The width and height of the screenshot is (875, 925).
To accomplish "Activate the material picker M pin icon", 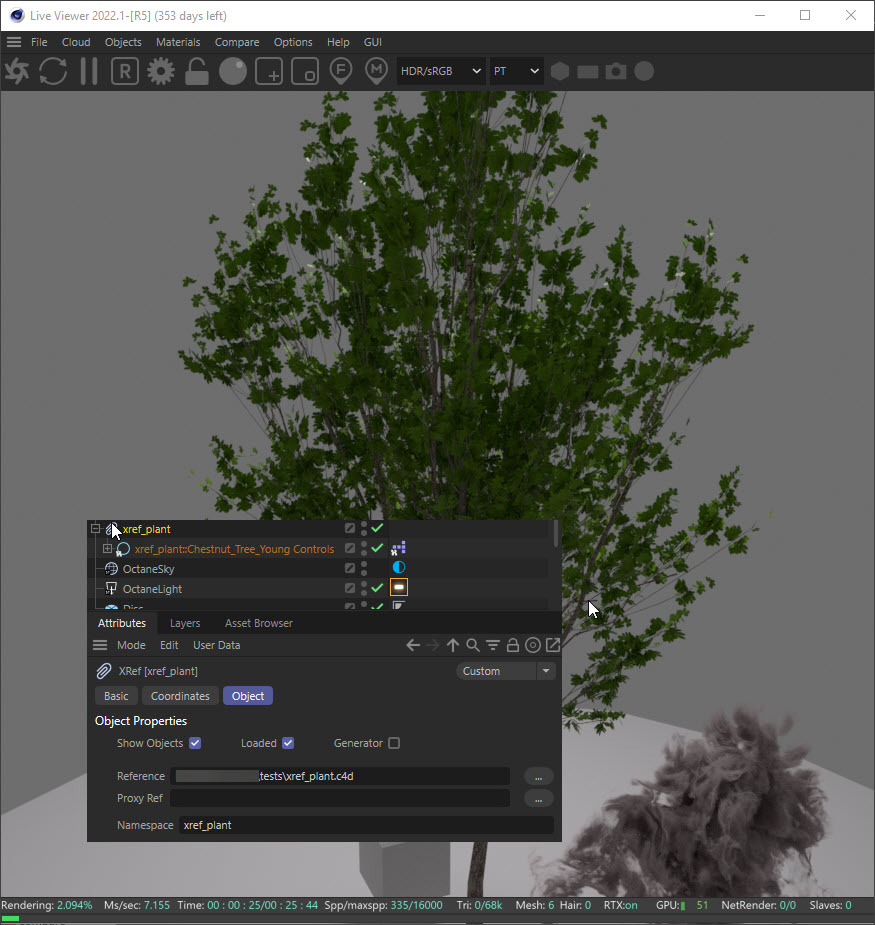I will (x=376, y=71).
